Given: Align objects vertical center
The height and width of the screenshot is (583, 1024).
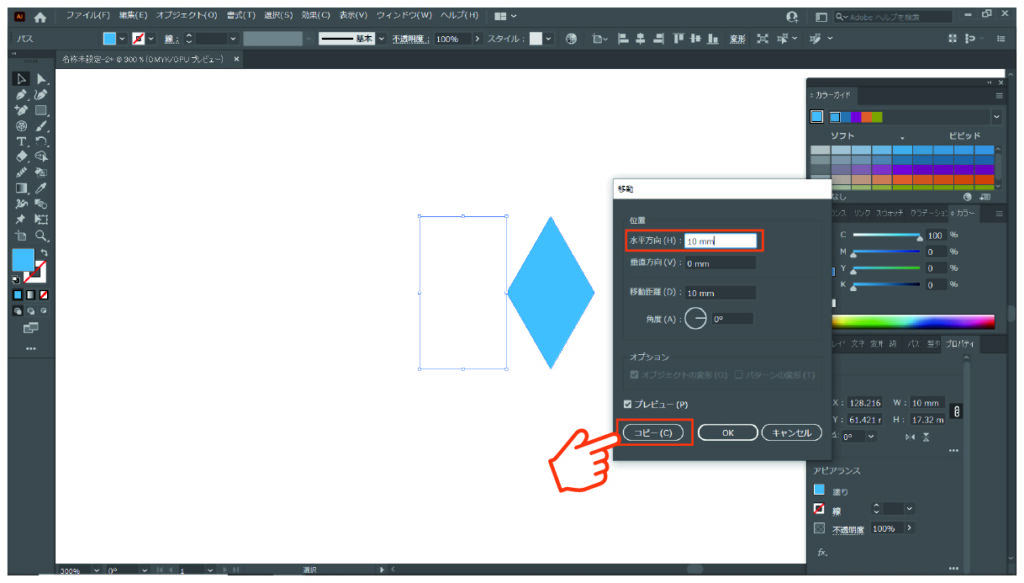Looking at the screenshot, I should pyautogui.click(x=696, y=39).
